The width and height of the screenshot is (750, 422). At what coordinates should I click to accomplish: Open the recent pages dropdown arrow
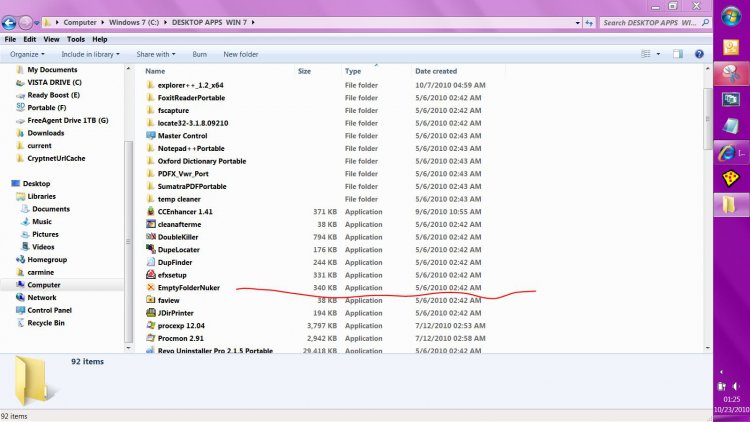point(37,23)
